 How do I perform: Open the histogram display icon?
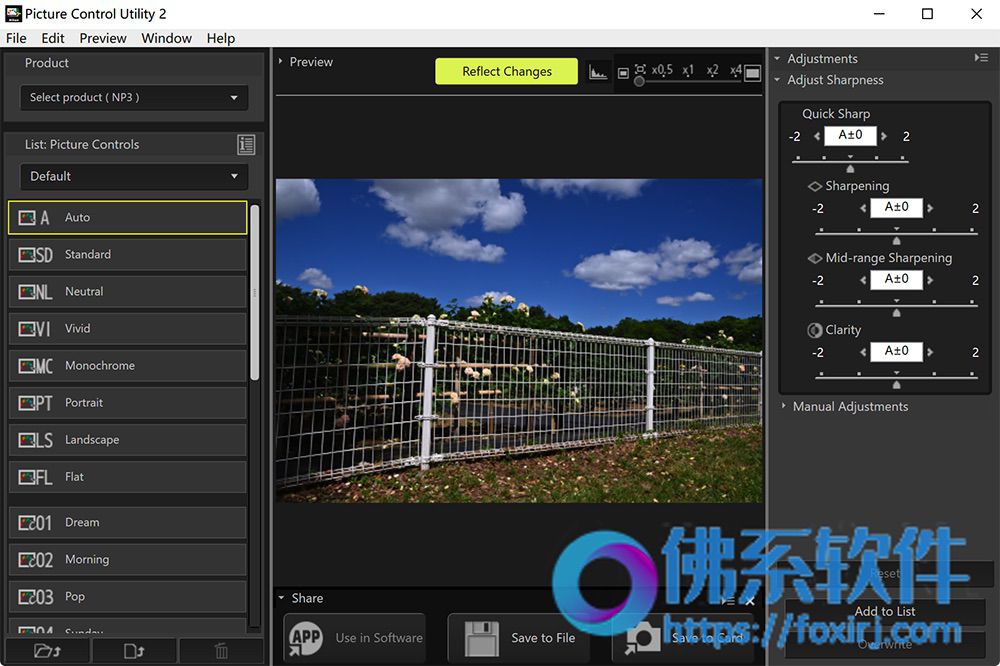598,72
